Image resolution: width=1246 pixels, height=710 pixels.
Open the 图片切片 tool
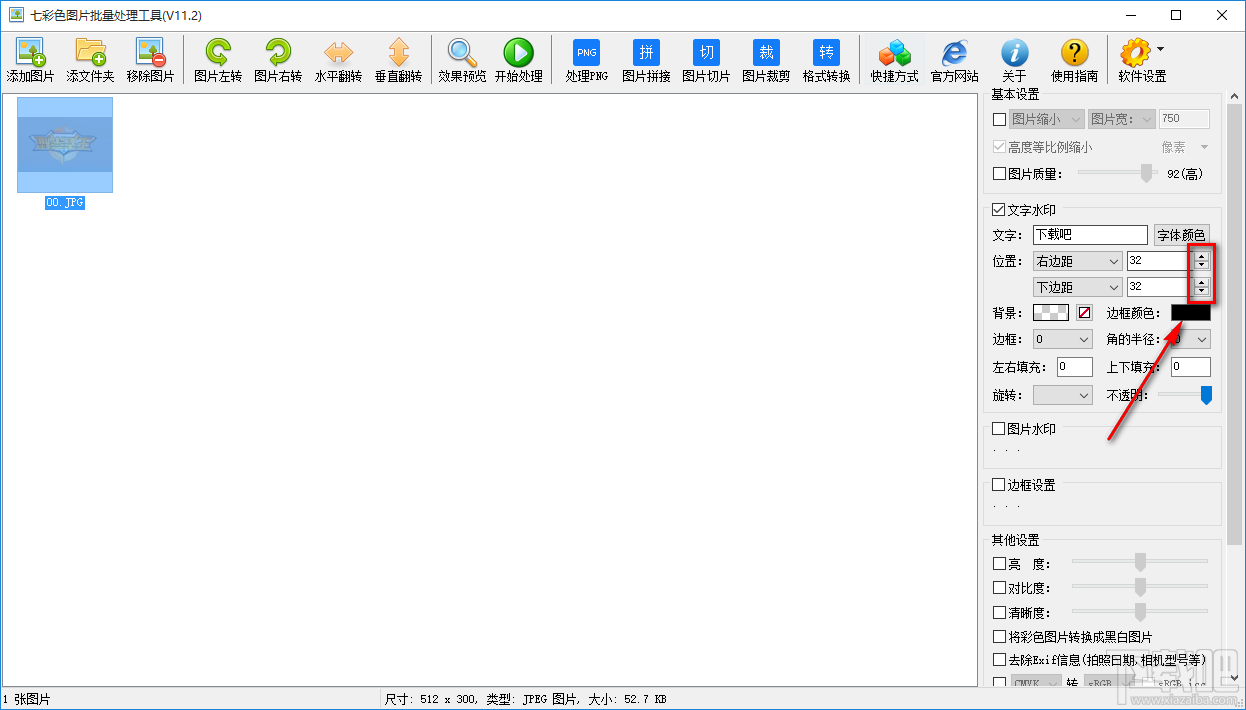pyautogui.click(x=706, y=52)
